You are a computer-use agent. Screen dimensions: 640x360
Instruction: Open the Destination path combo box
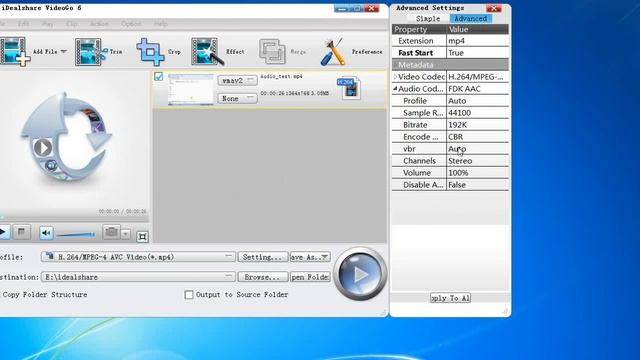click(138, 277)
